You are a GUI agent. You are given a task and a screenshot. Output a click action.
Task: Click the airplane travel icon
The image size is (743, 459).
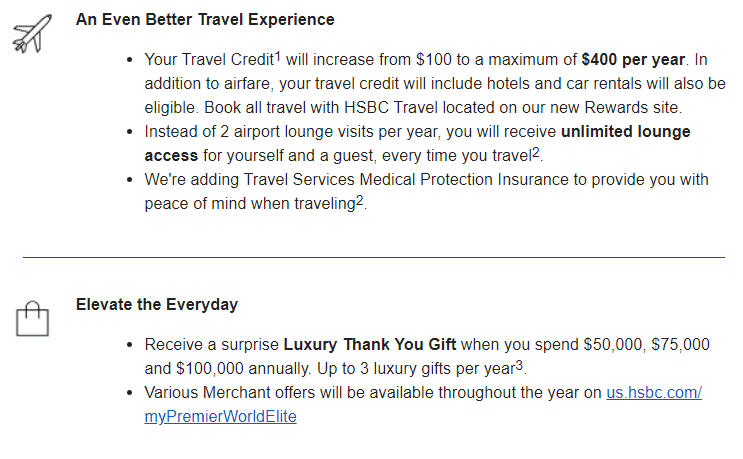32,33
